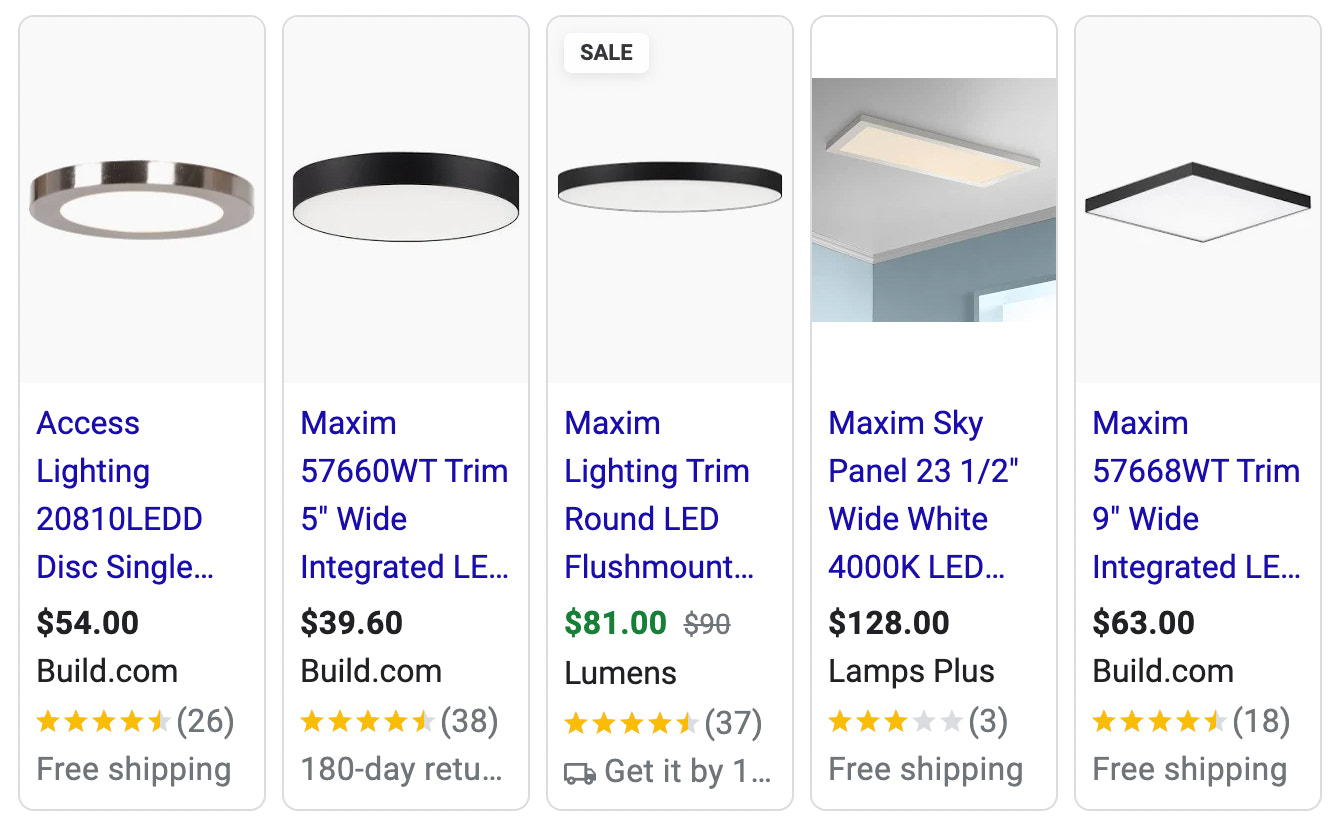Click the square black flushmount product image
Image resolution: width=1334 pixels, height=826 pixels.
pyautogui.click(x=1197, y=198)
